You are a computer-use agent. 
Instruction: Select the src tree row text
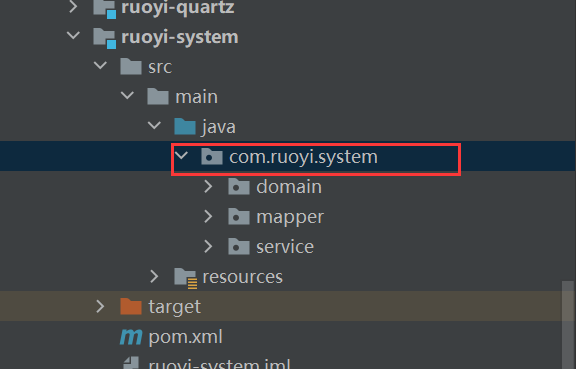click(x=160, y=67)
